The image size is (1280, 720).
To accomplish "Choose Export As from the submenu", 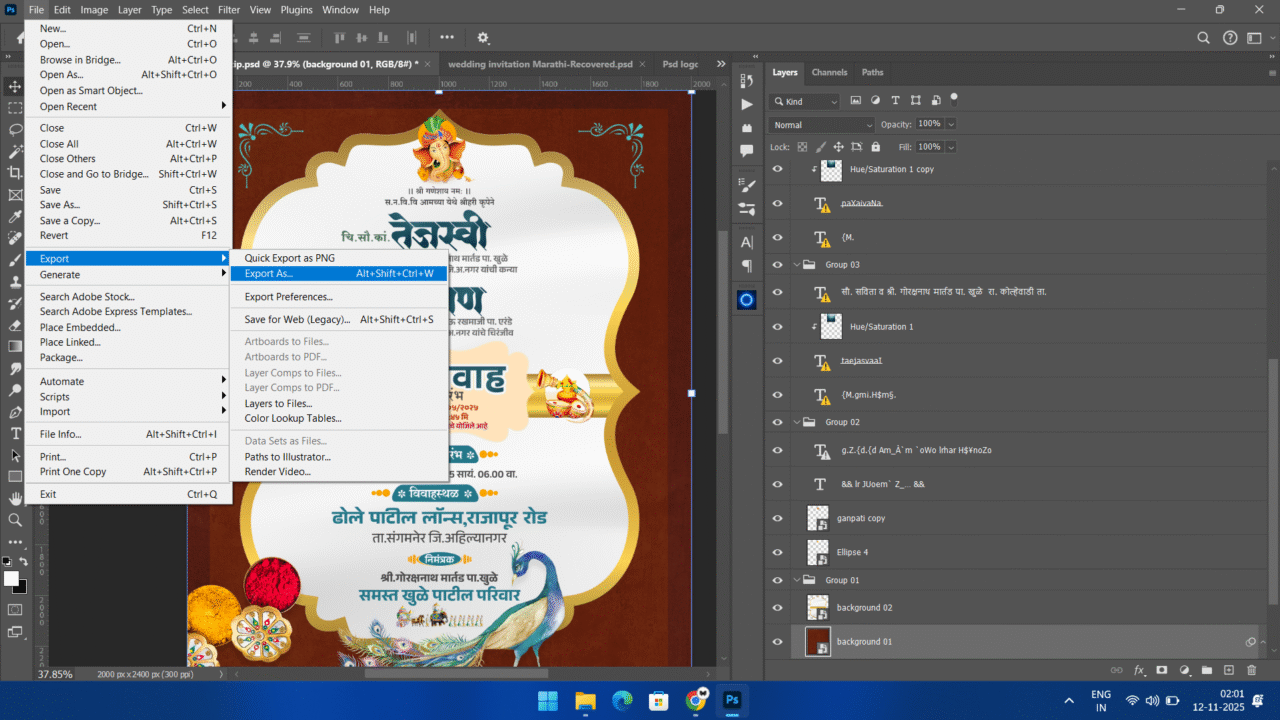I will point(270,273).
